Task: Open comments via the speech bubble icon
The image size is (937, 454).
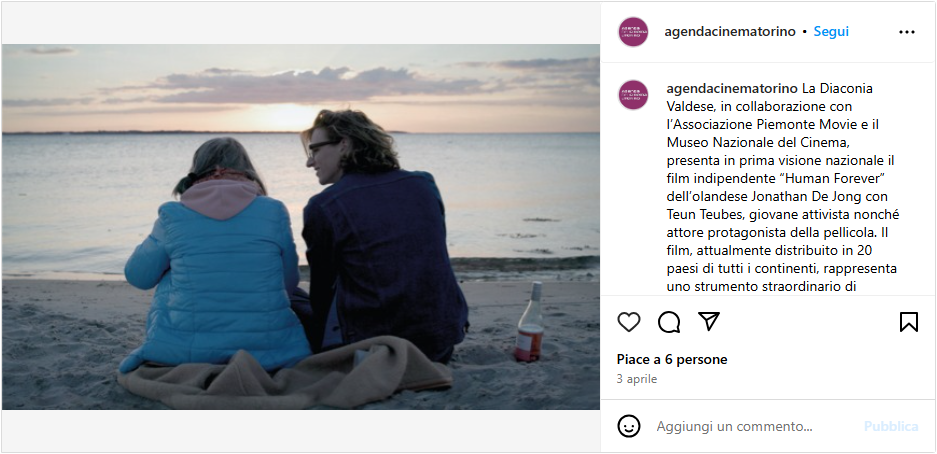Action: coord(669,322)
